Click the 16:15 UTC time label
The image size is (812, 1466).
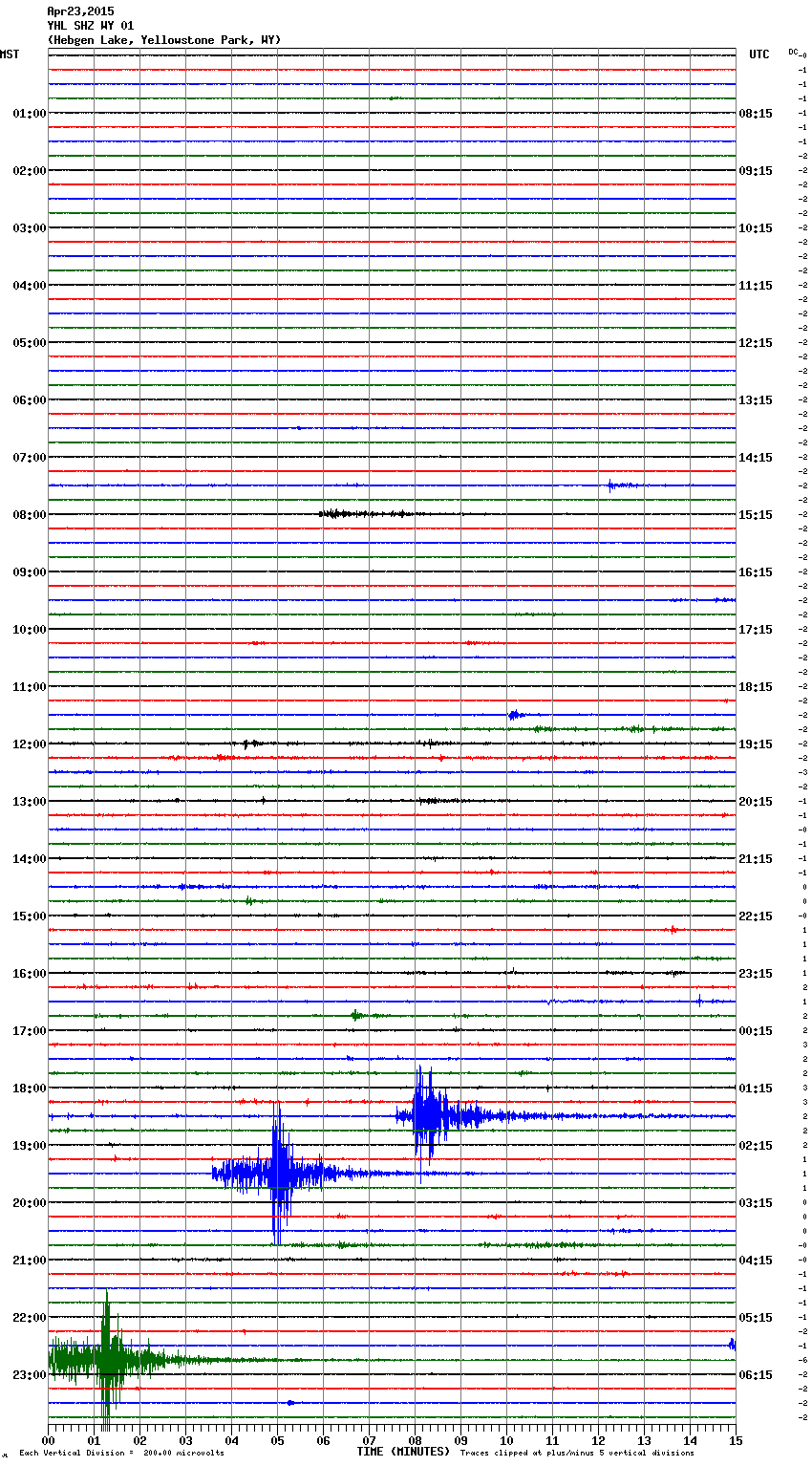[756, 571]
